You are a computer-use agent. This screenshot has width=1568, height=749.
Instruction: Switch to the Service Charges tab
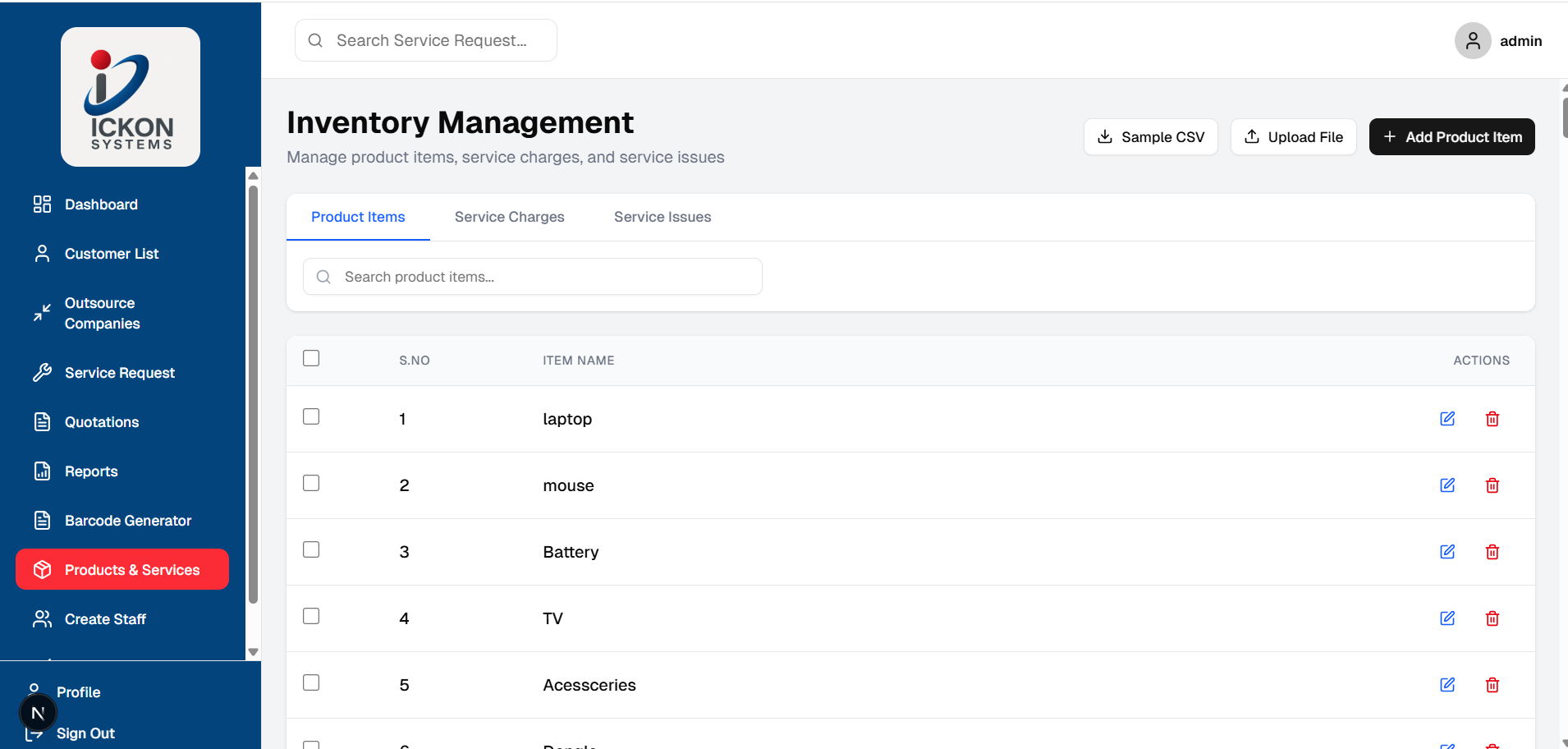[x=509, y=217]
